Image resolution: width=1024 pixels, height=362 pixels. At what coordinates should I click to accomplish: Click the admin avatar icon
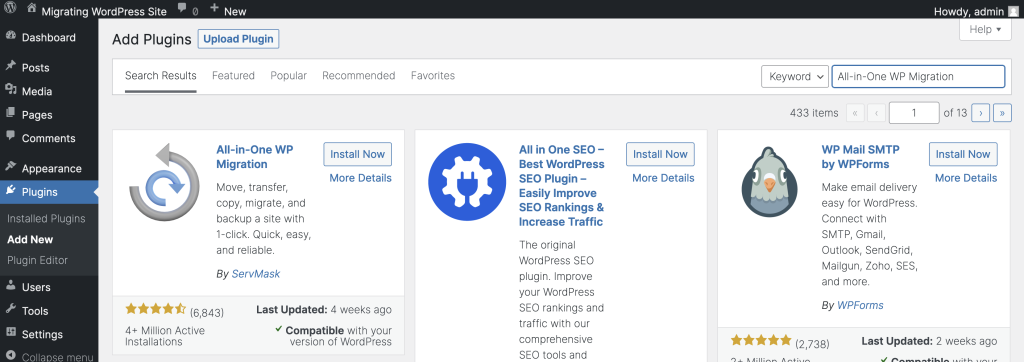[1013, 10]
